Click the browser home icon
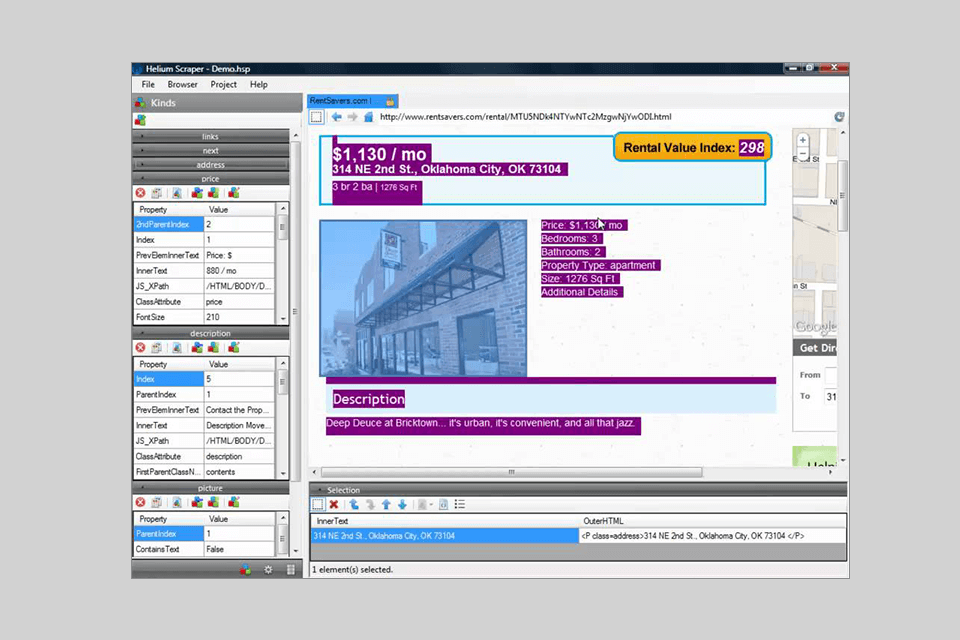Screen dimensions: 960x640 click(x=368, y=117)
